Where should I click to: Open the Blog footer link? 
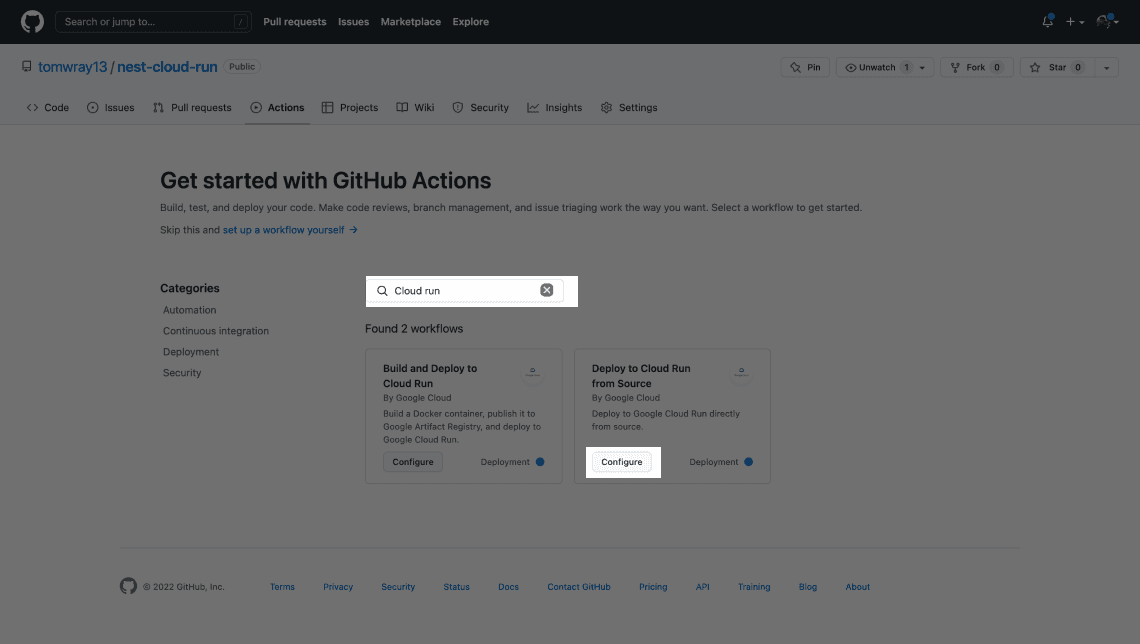(808, 587)
